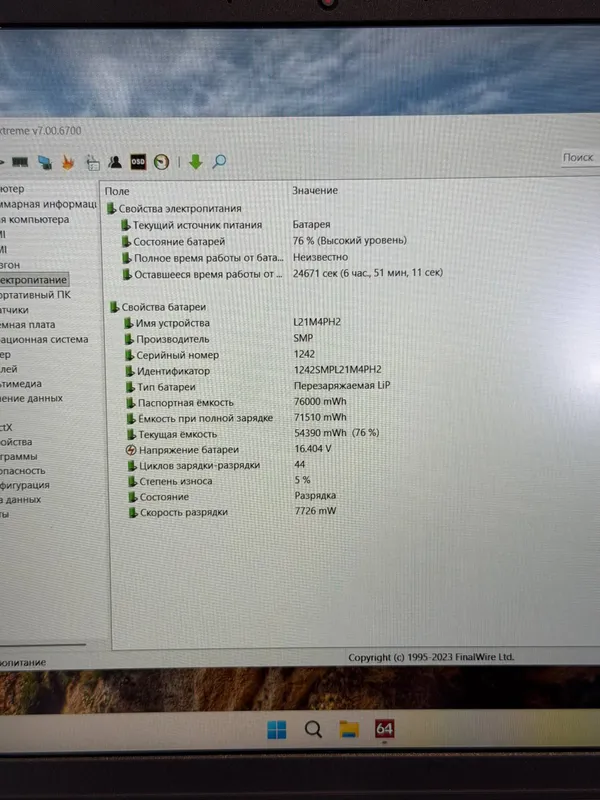Image resolution: width=600 pixels, height=800 pixels.
Task: Select the Напряжение батареи row
Action: [x=183, y=450]
